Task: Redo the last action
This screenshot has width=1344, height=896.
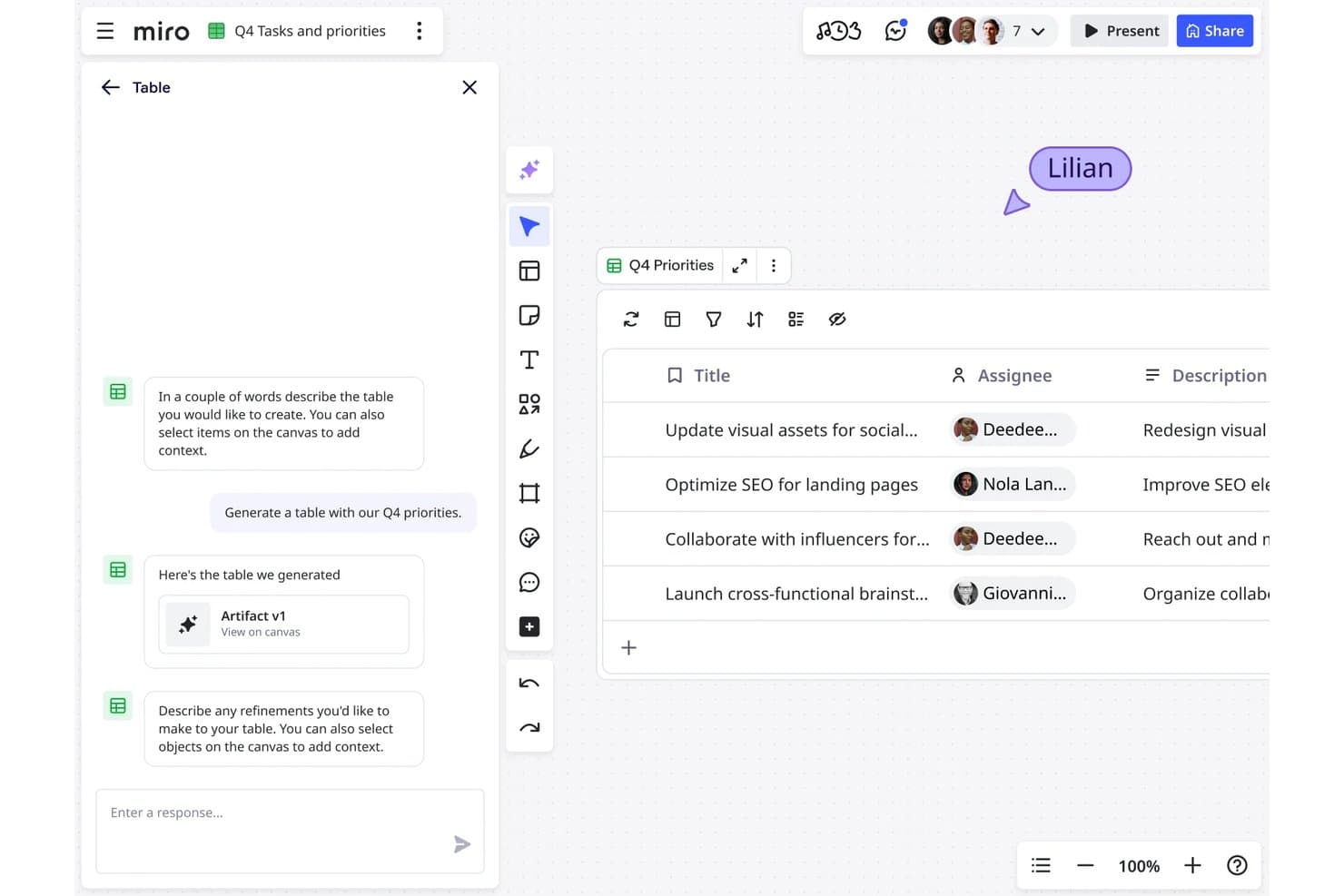Action: [529, 728]
